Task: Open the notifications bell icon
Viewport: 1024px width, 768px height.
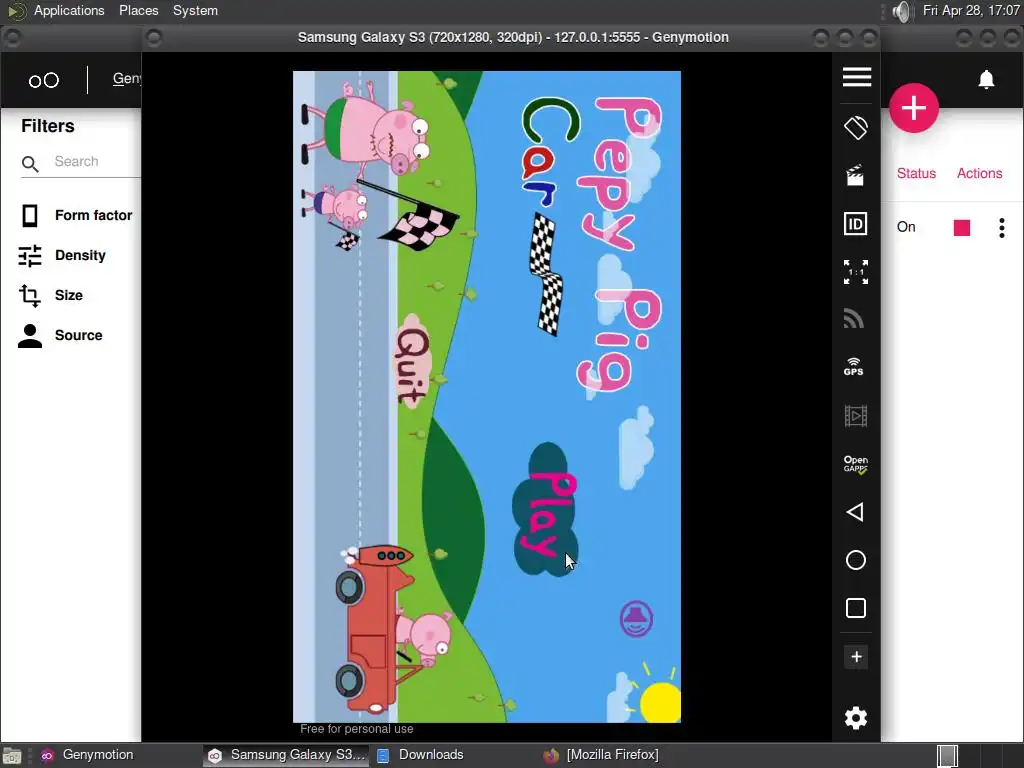Action: tap(986, 80)
